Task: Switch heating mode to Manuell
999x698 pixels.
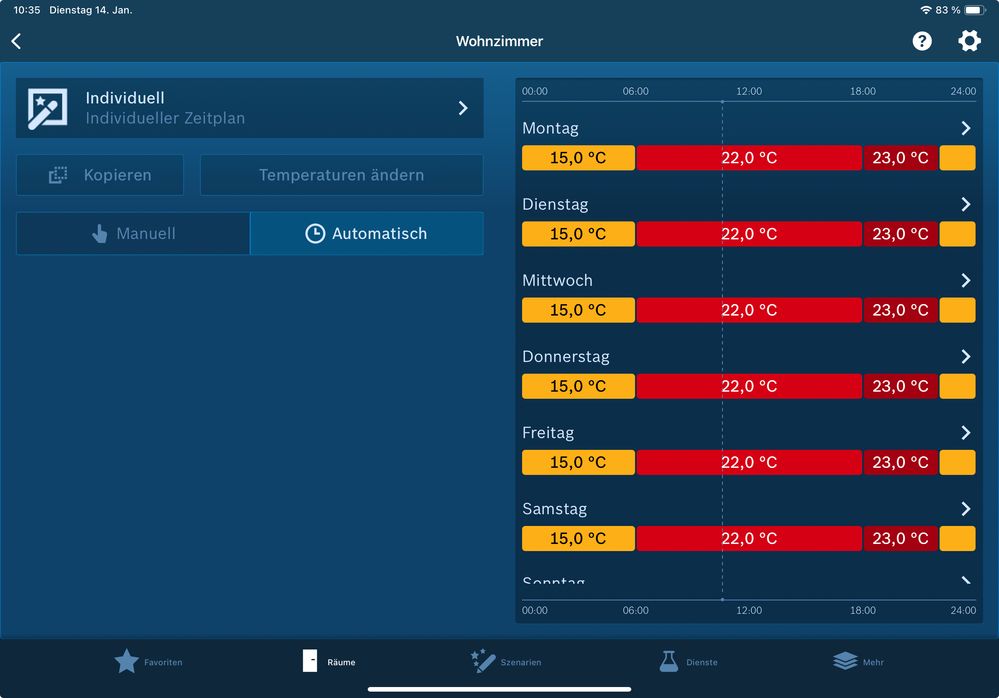Action: [x=133, y=233]
